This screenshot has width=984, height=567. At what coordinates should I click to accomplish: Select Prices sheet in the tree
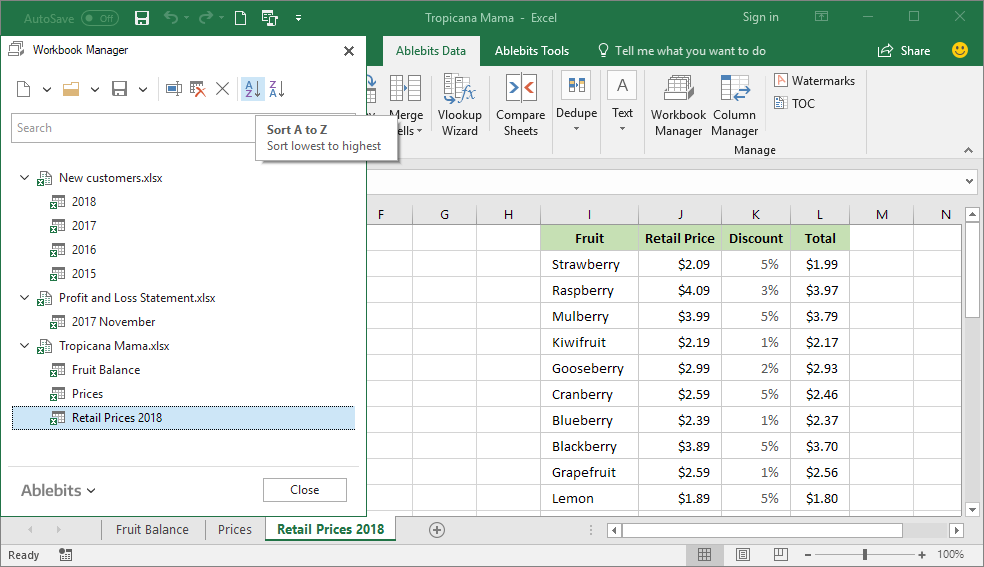click(87, 394)
